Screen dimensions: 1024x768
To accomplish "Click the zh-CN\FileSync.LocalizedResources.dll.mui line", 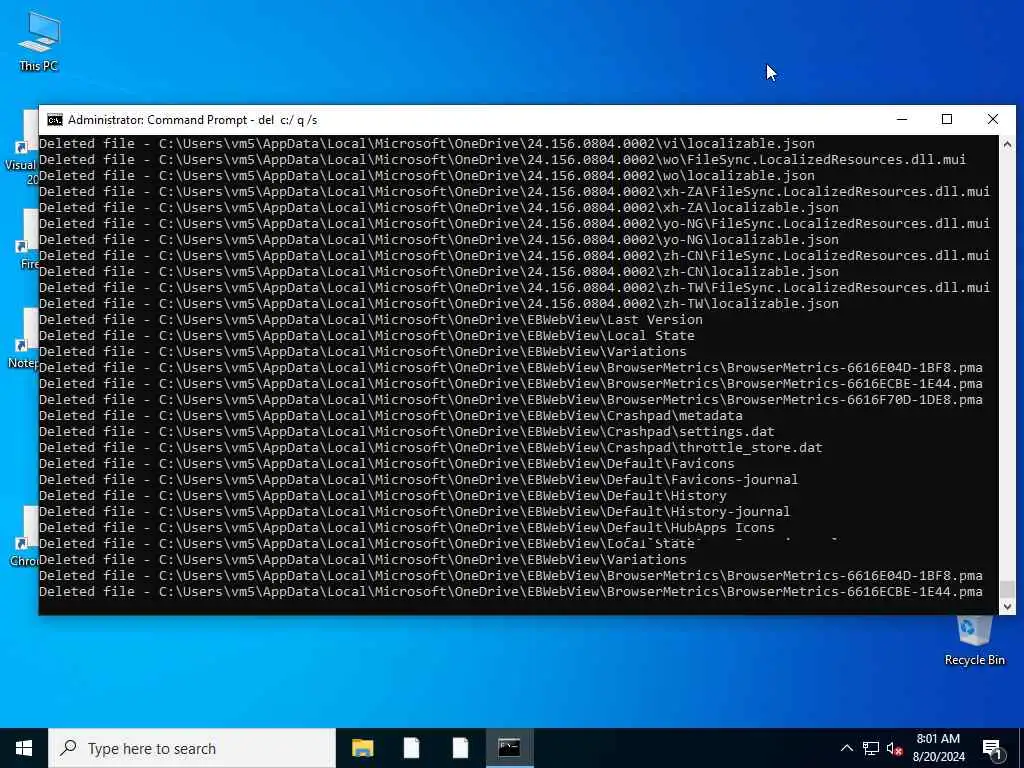I will (x=515, y=255).
